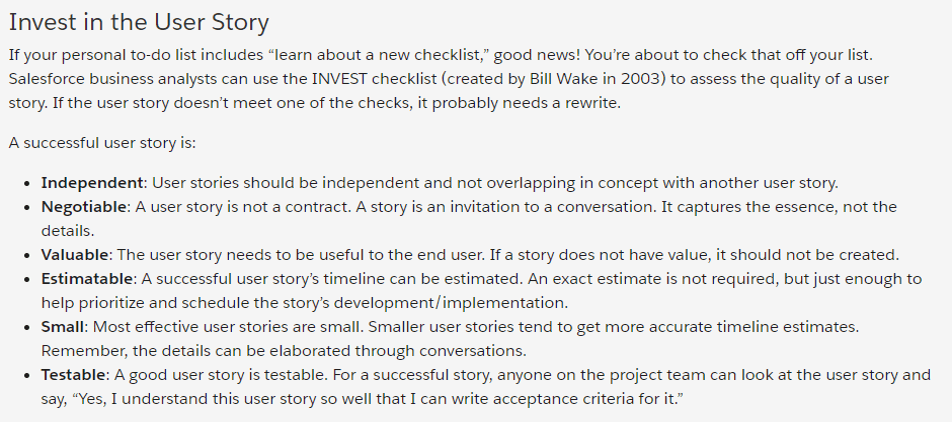Click the bold word "Negotiable"

[85, 206]
